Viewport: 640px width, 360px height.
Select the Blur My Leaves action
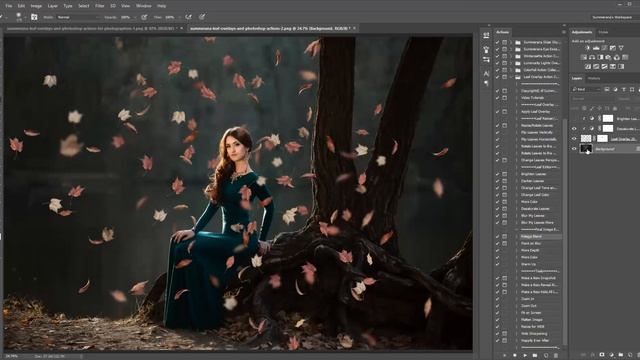(533, 216)
